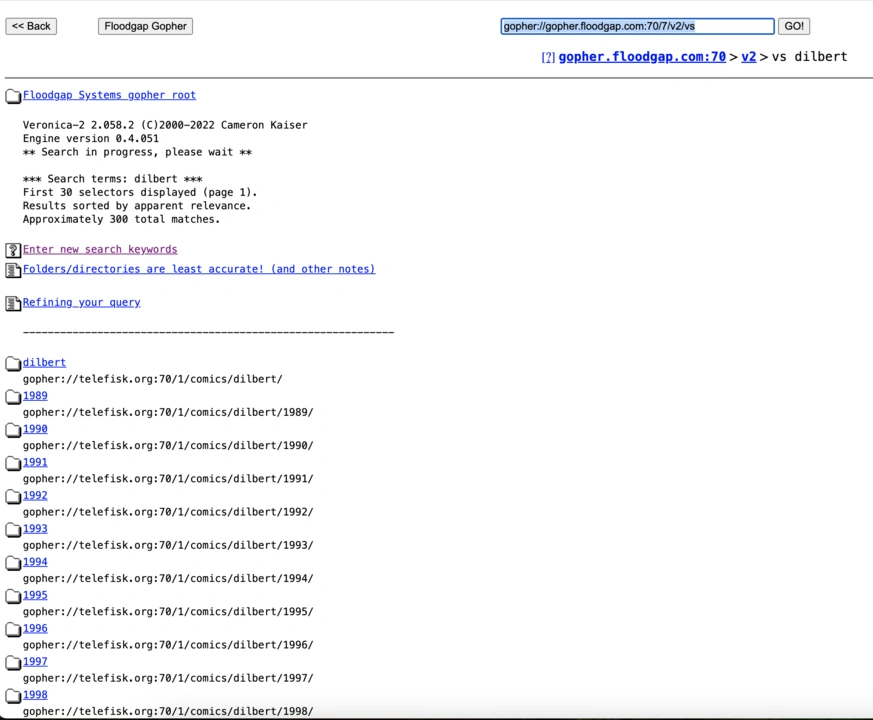Click the document icon beside Refining your query

click(13, 304)
